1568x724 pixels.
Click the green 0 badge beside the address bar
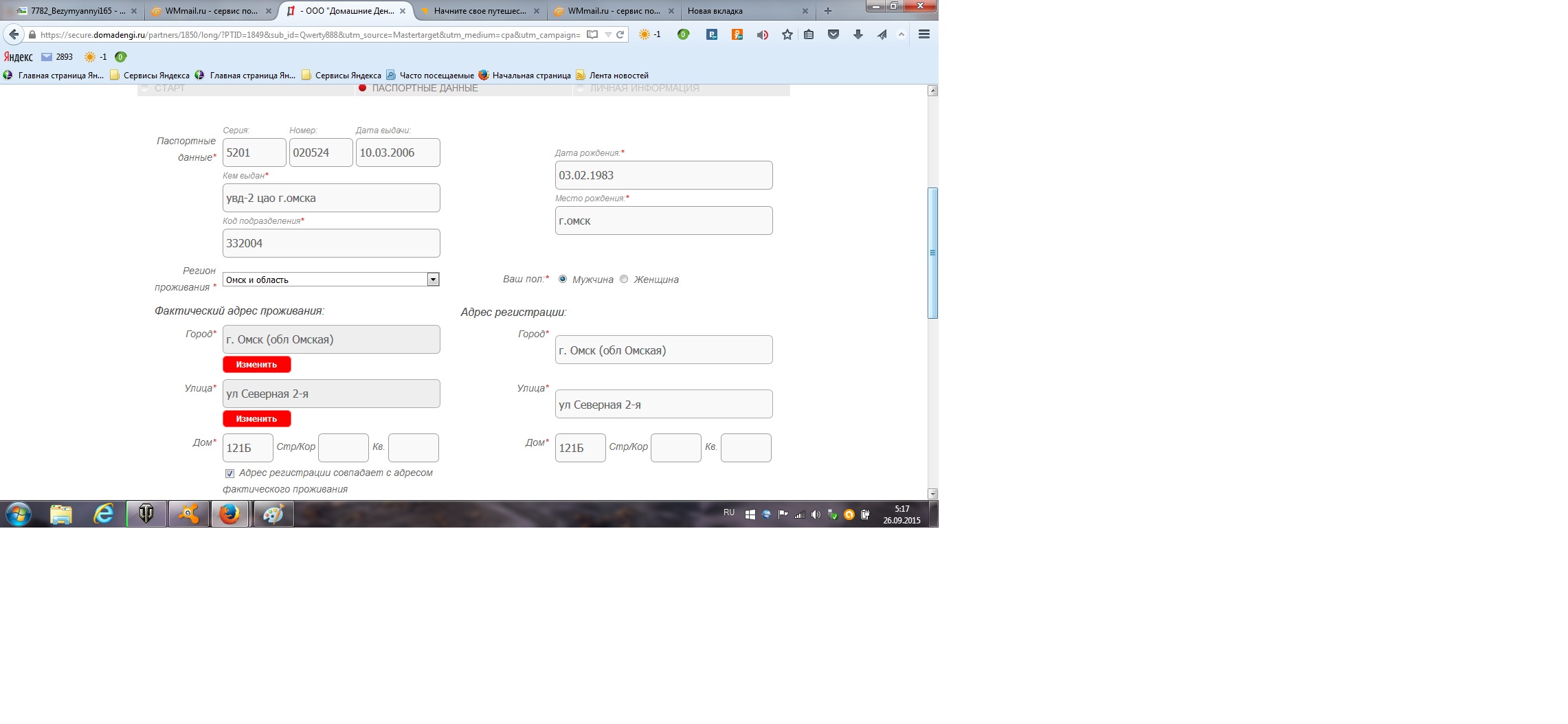(x=683, y=34)
